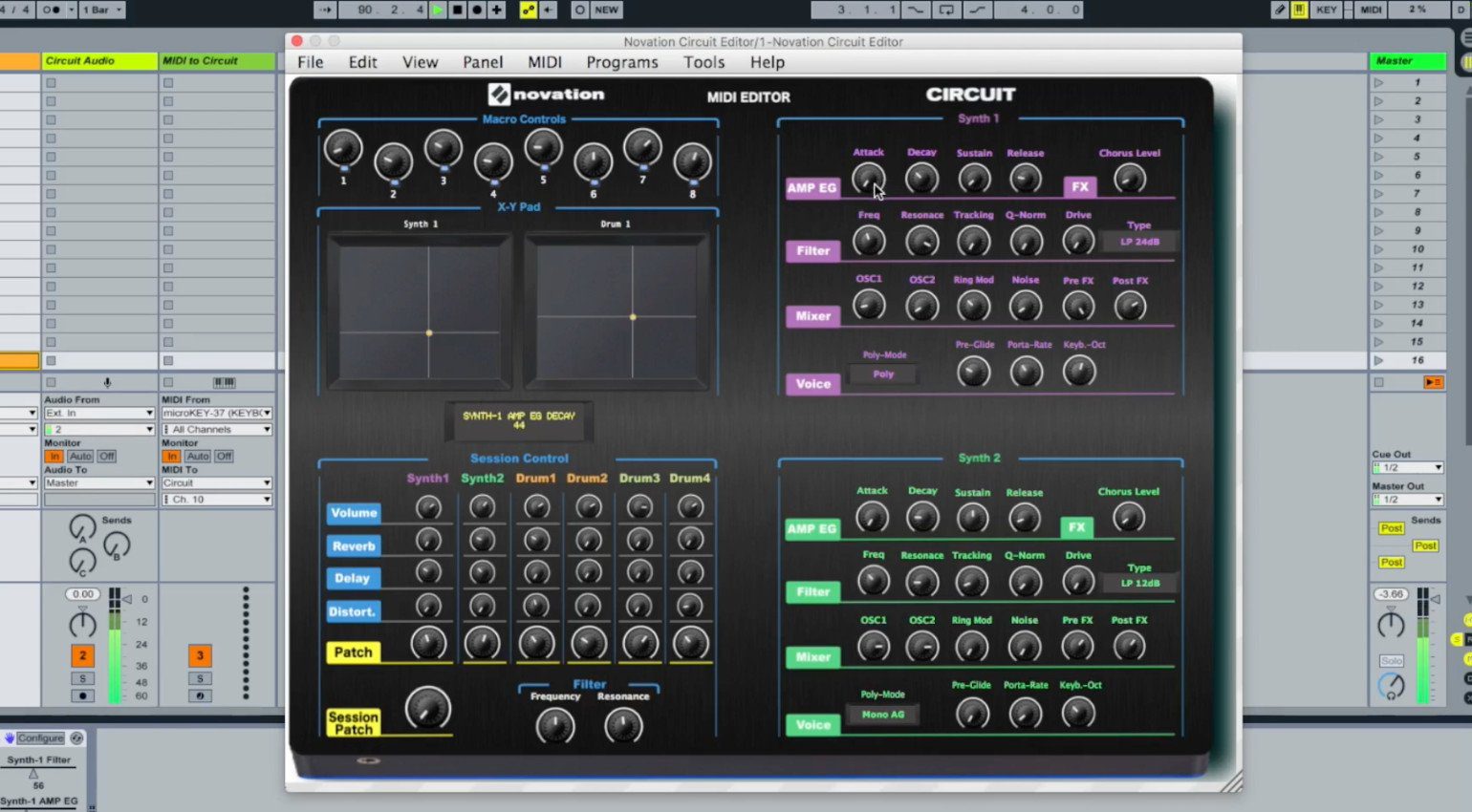1472x812 pixels.
Task: Toggle the Master Solo cue button
Action: [1392, 661]
